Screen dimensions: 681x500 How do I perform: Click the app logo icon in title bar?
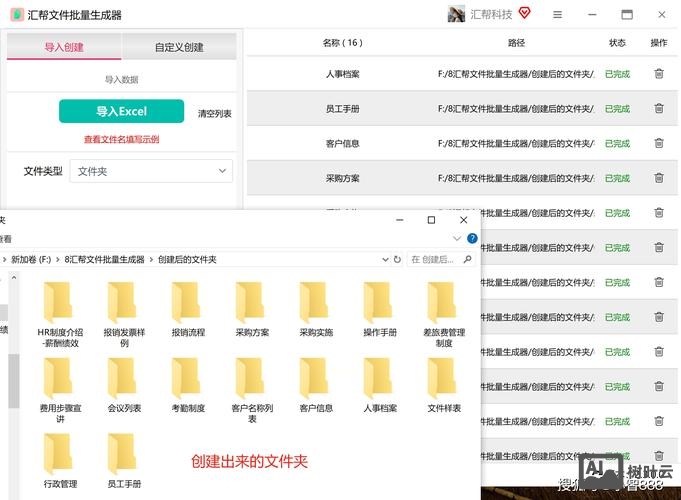[x=17, y=15]
